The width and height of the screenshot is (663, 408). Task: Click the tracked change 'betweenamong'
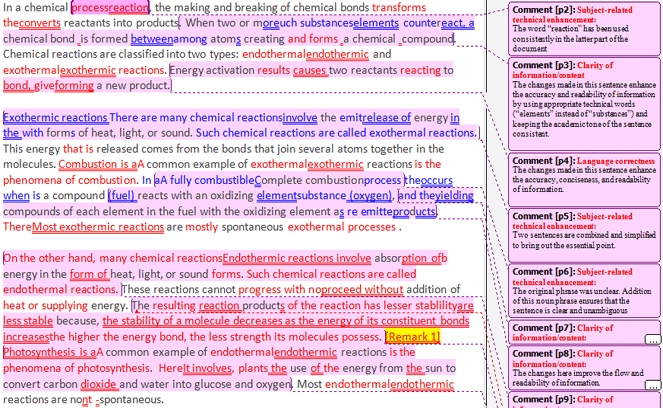pos(169,39)
